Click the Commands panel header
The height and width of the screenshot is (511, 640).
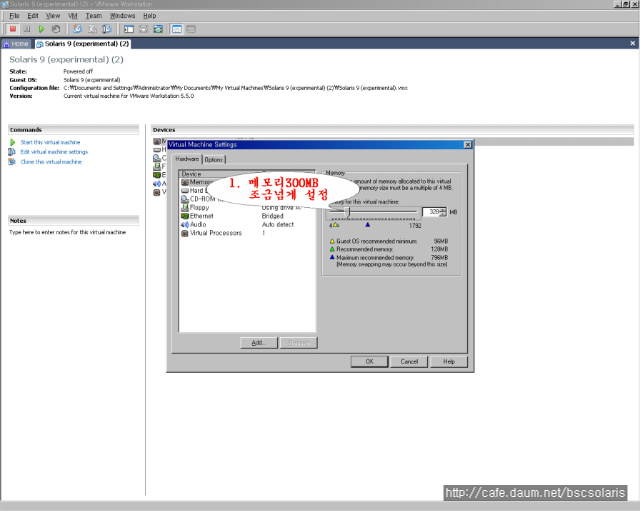pyautogui.click(x=73, y=130)
